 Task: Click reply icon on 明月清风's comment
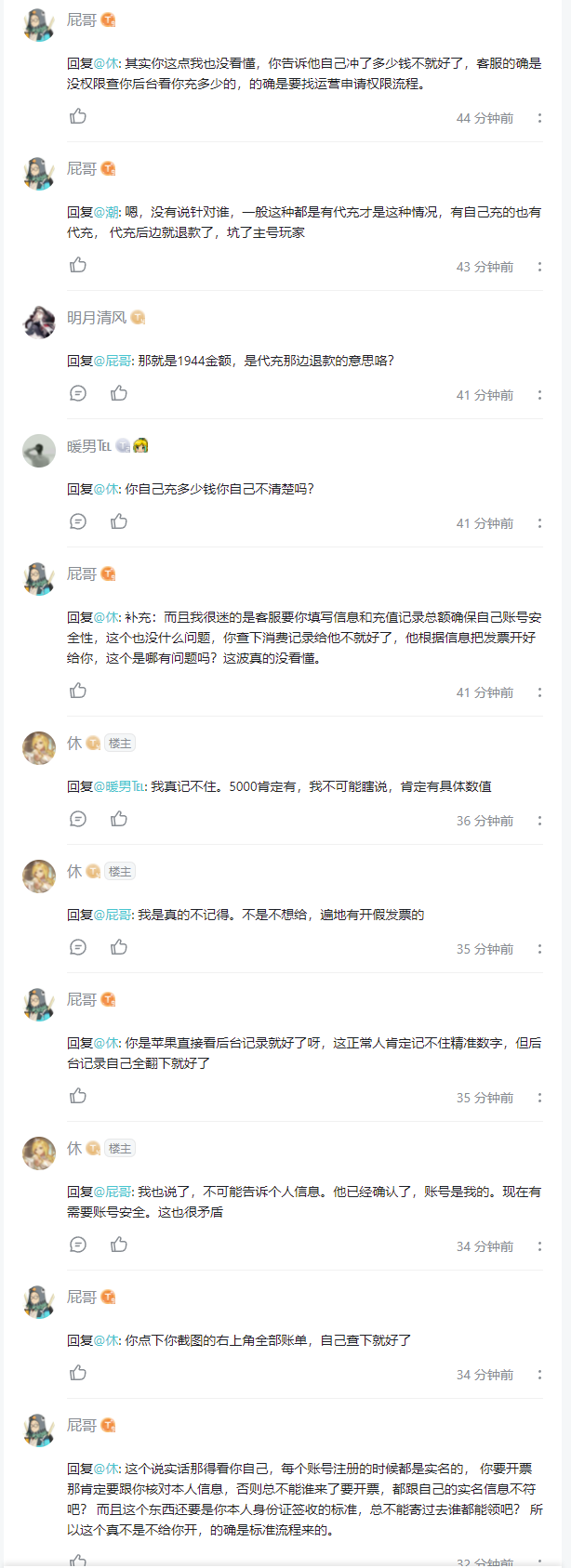point(78,393)
